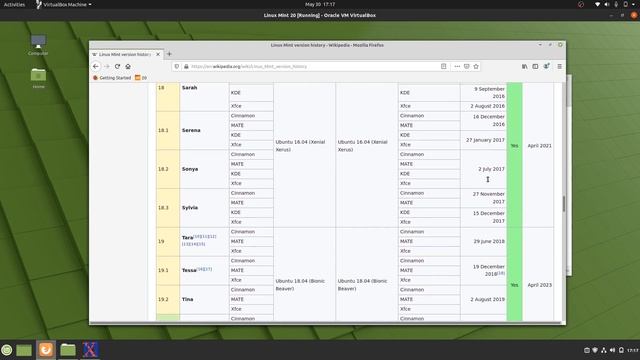Click the Tina codename cell
The width and height of the screenshot is (640, 360).
point(204,299)
